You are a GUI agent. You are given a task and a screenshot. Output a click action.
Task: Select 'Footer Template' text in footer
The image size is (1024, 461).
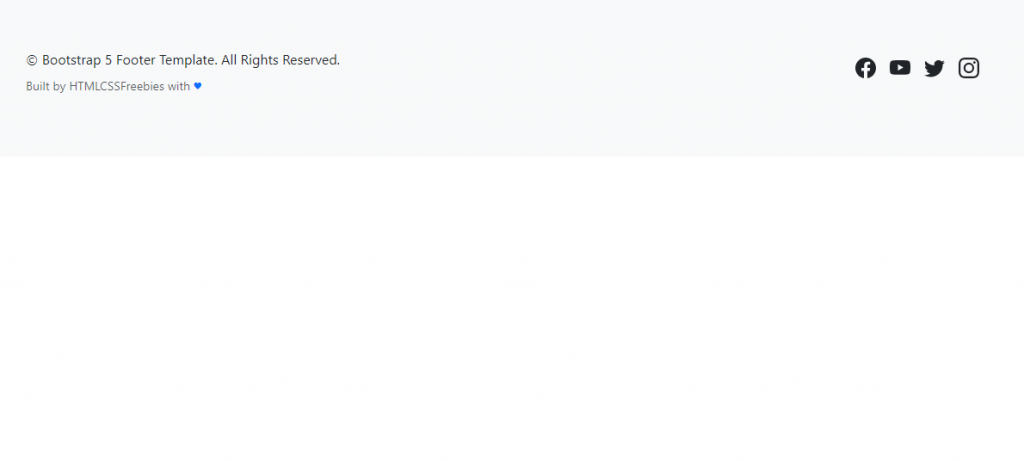pyautogui.click(x=166, y=60)
